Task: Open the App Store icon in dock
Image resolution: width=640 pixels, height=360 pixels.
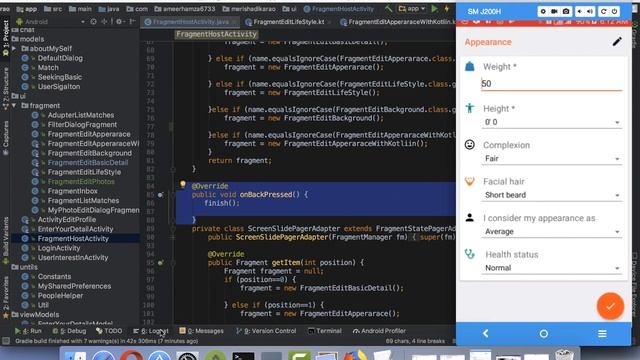Action: click(x=159, y=356)
